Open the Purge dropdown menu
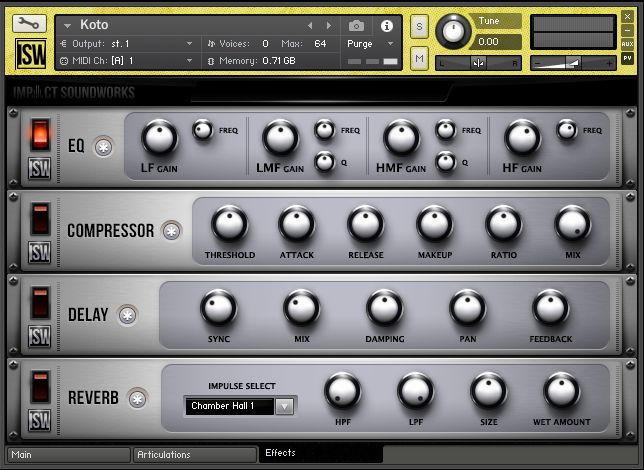 pos(390,44)
